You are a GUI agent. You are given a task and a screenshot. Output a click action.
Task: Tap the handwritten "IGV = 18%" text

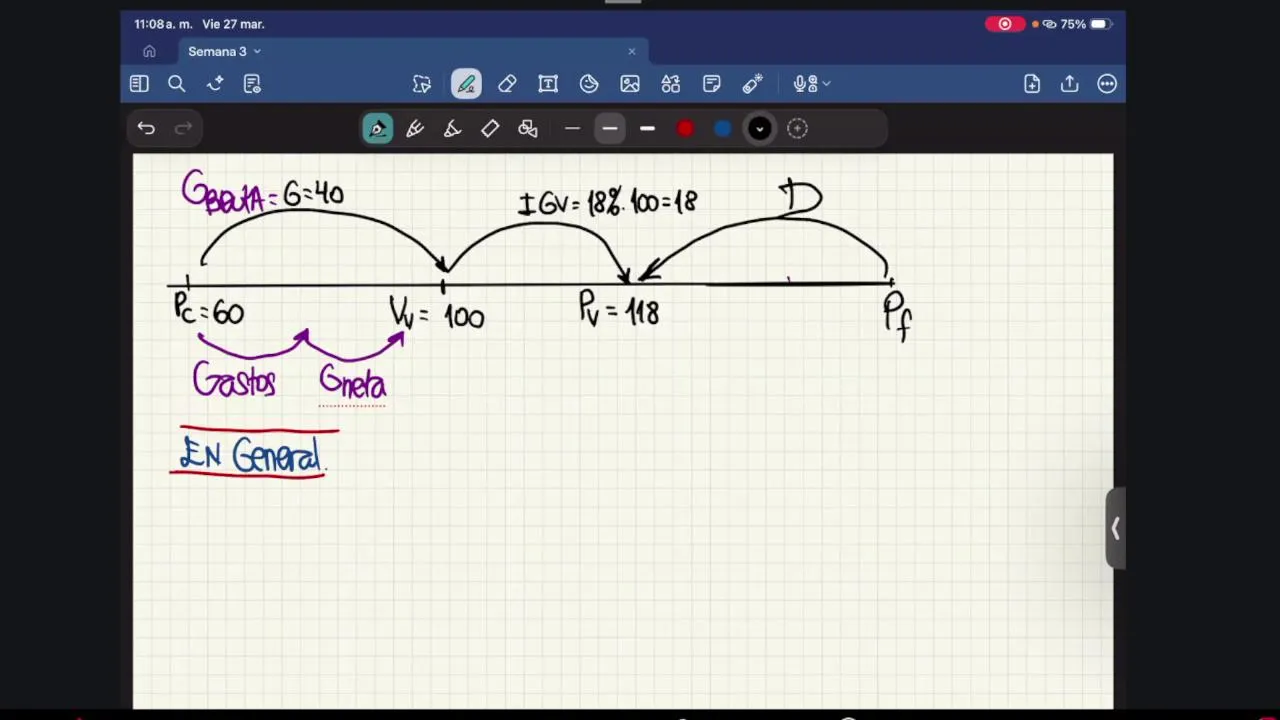click(570, 203)
